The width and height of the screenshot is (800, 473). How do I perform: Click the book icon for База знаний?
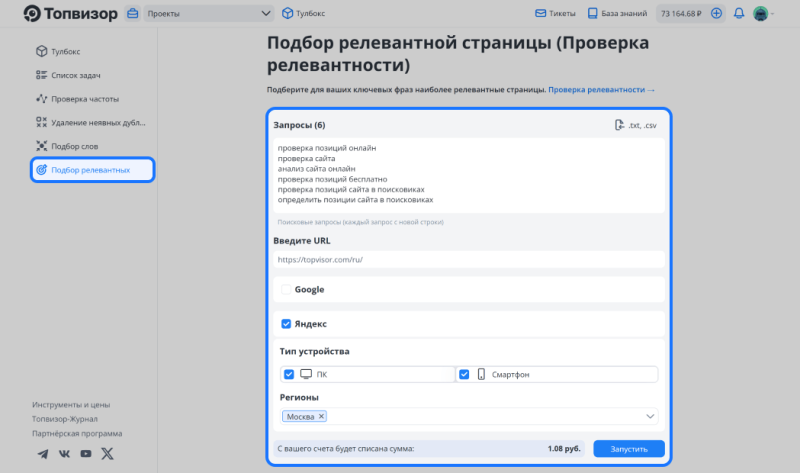(592, 13)
